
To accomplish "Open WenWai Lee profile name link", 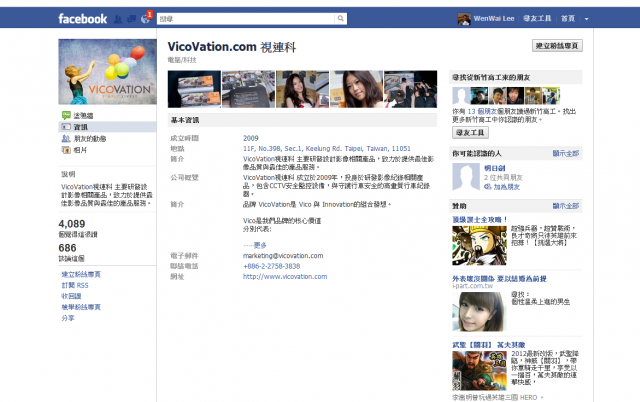I will tap(494, 18).
